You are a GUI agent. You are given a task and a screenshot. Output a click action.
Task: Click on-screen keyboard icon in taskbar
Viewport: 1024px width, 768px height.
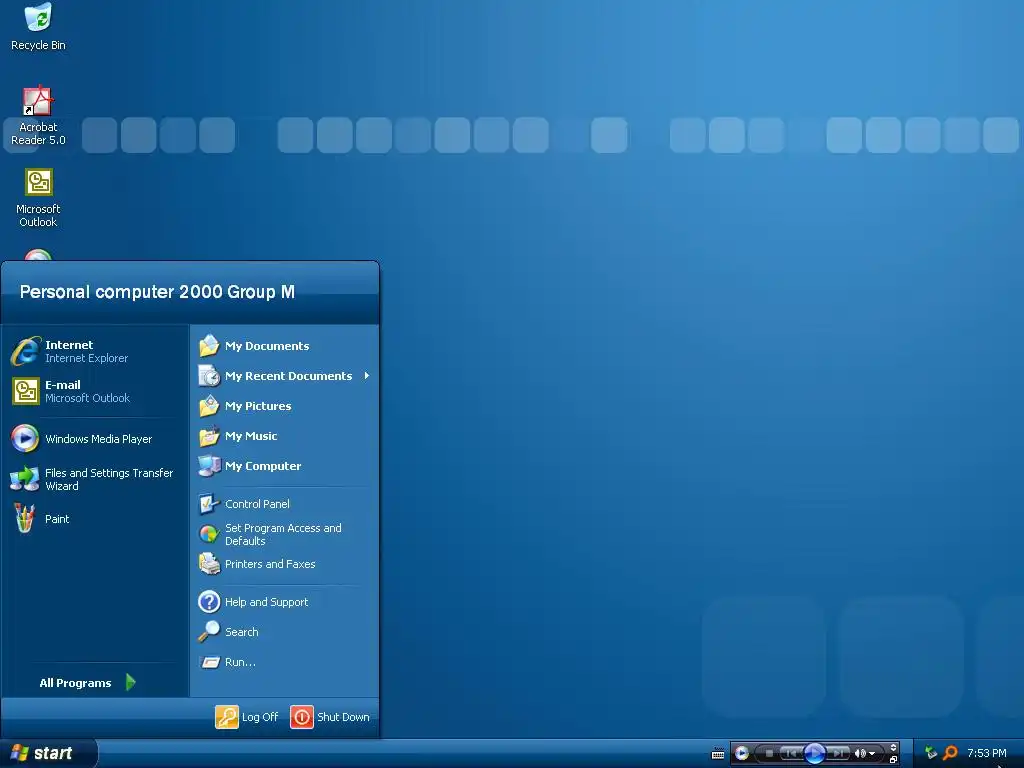[x=718, y=754]
